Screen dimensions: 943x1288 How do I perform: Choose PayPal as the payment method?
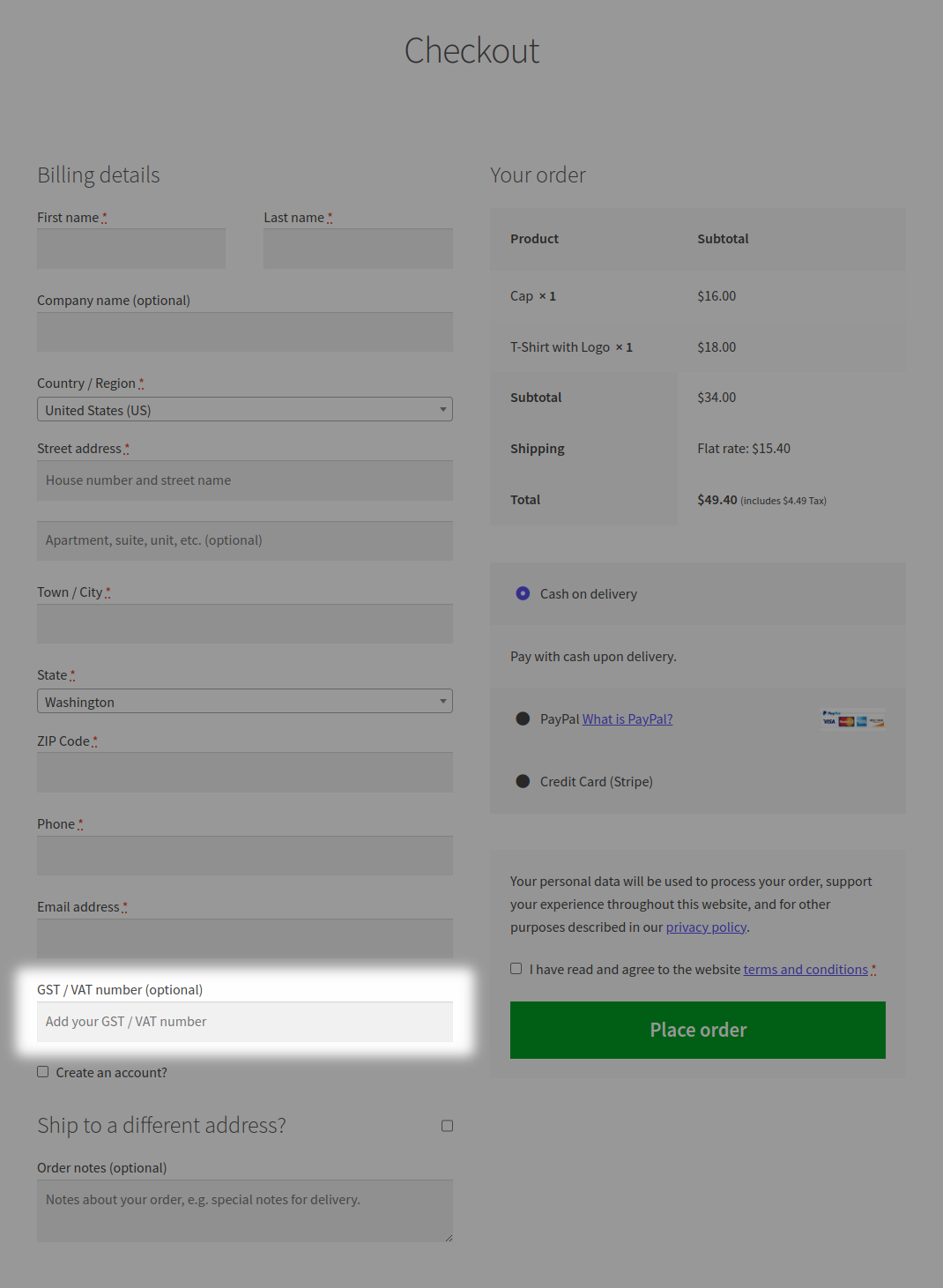coord(523,718)
